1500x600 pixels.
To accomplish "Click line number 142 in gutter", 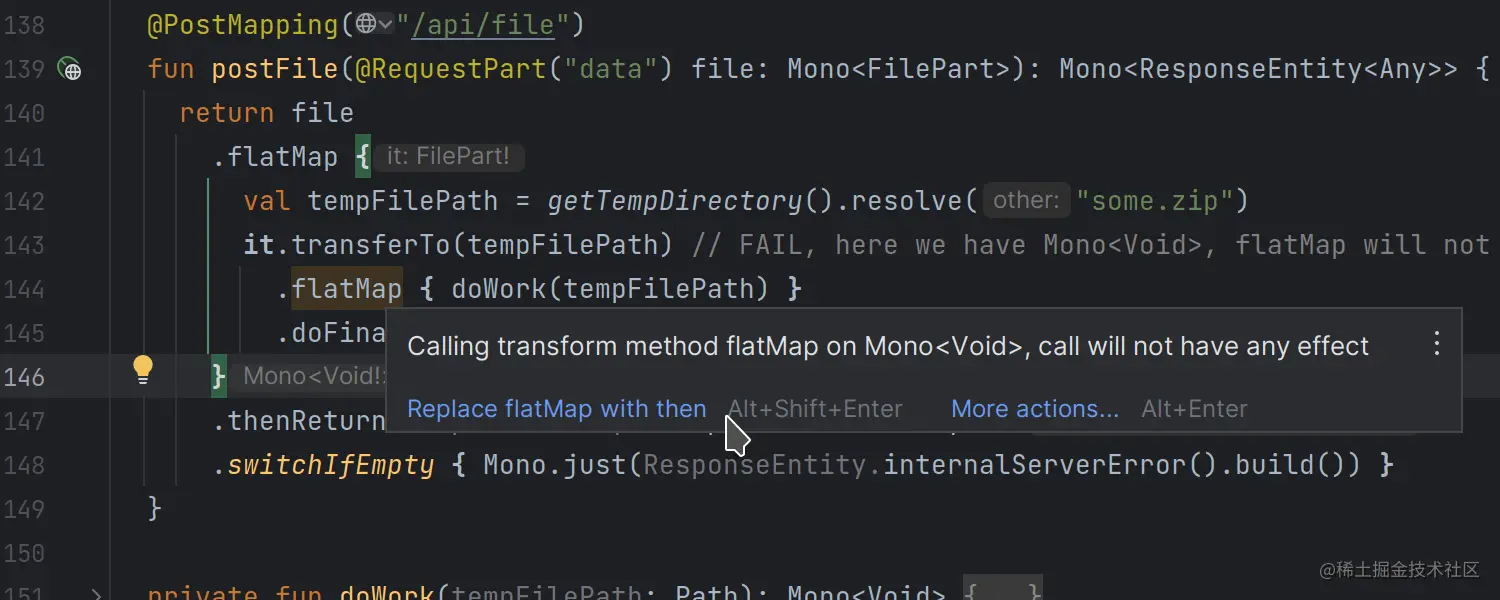I will (24, 201).
